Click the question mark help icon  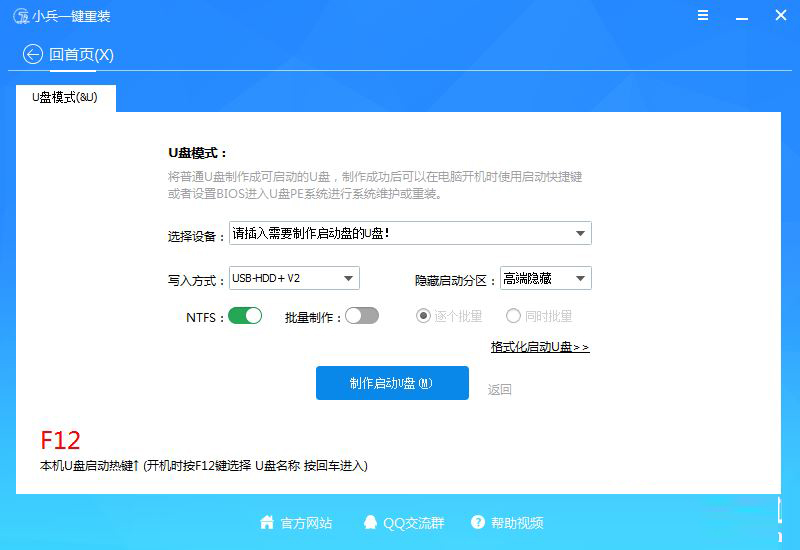tap(478, 522)
